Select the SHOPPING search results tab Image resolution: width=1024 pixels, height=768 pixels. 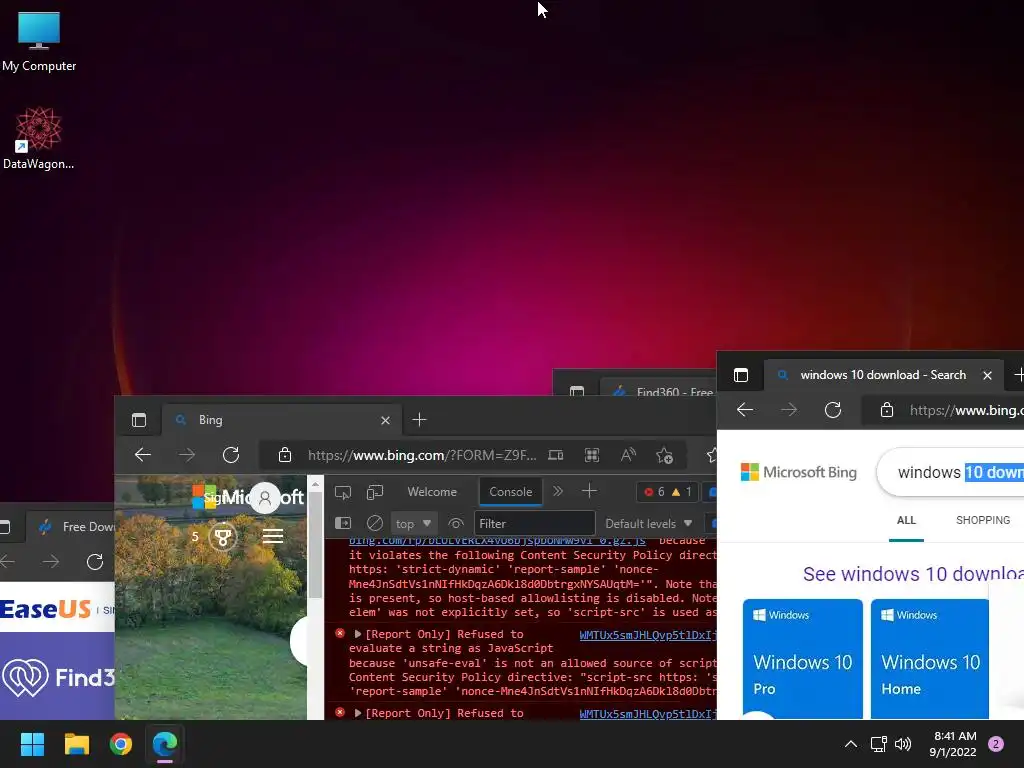click(983, 520)
